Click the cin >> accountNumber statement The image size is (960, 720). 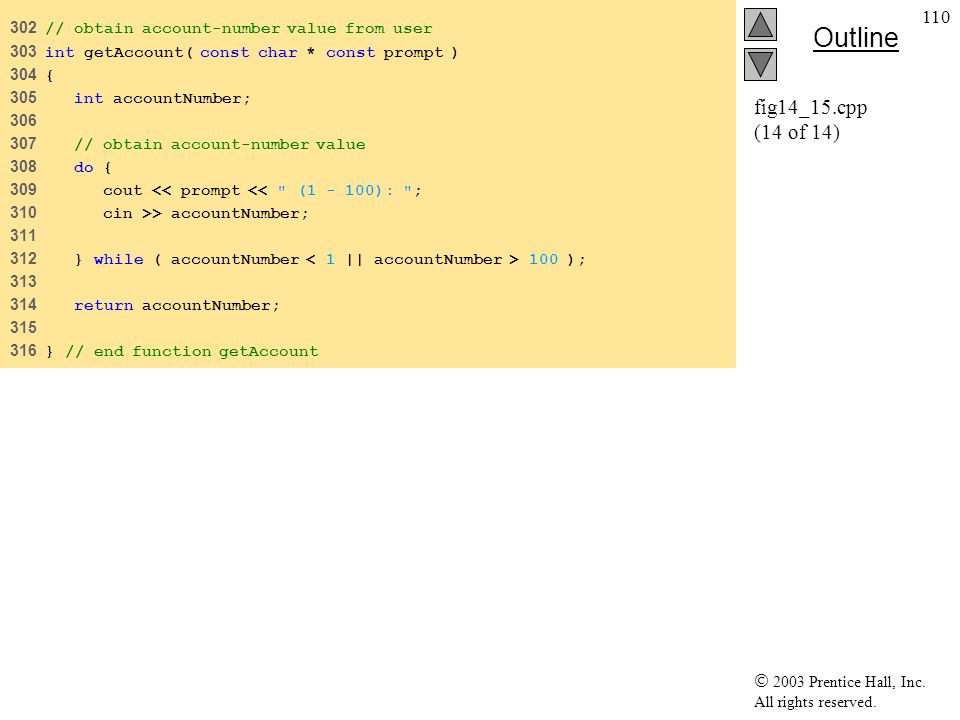(x=206, y=214)
